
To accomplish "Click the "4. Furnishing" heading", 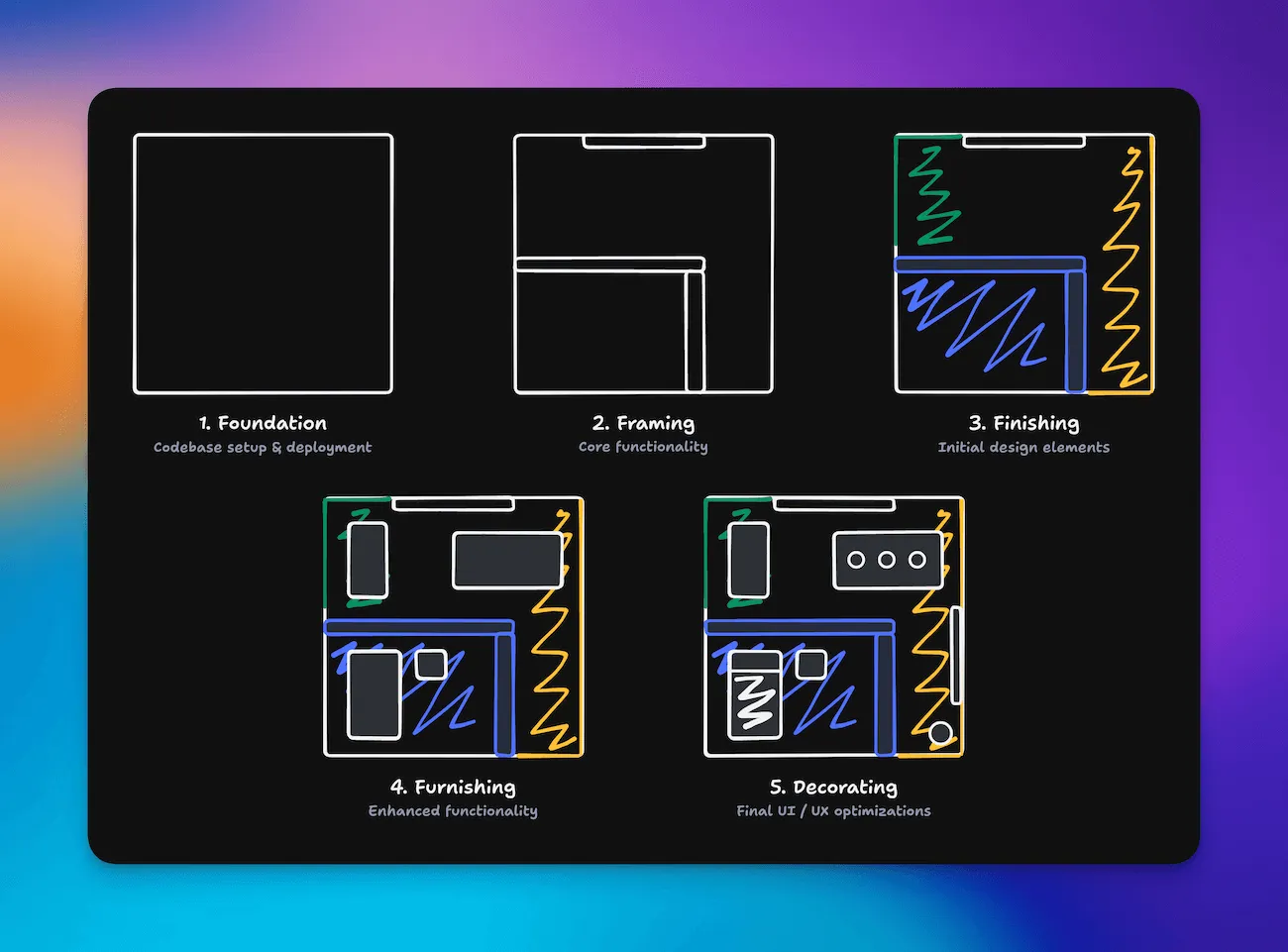I will (453, 788).
